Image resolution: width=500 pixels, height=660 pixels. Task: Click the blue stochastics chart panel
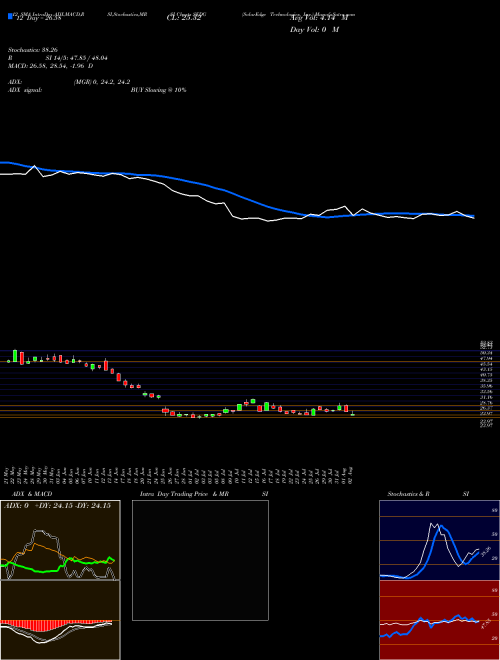click(439, 540)
